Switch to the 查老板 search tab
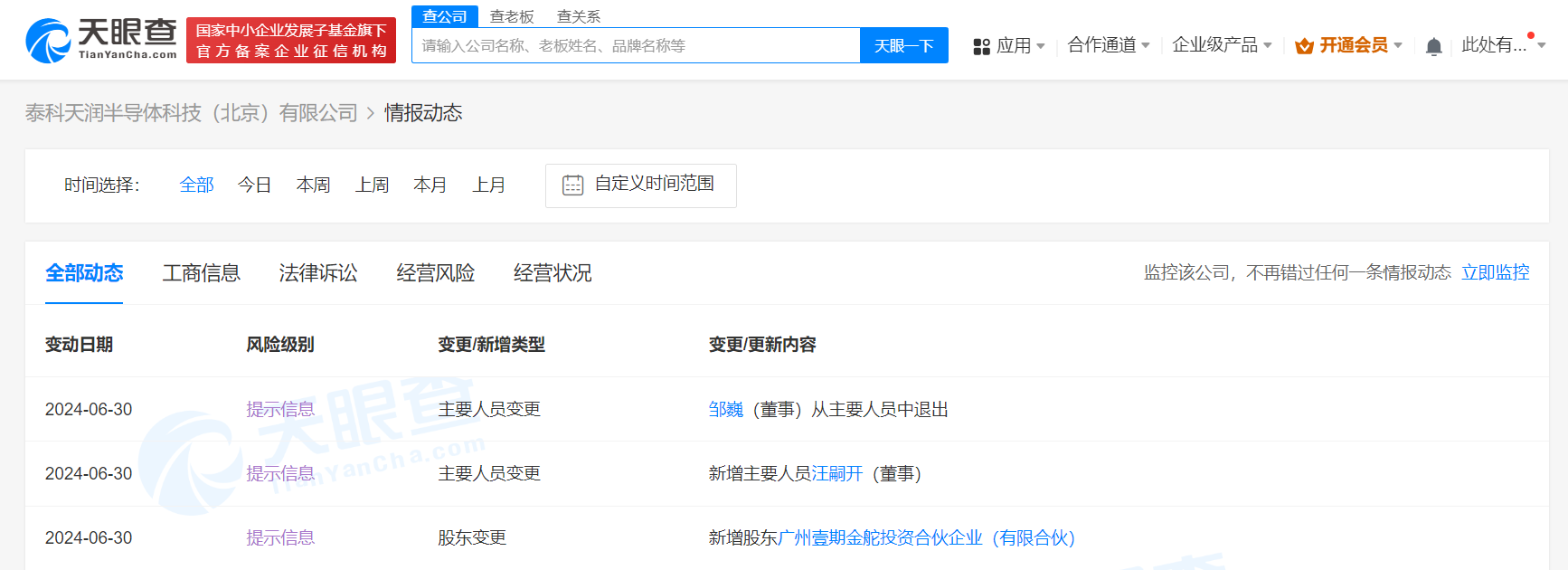 pos(512,16)
